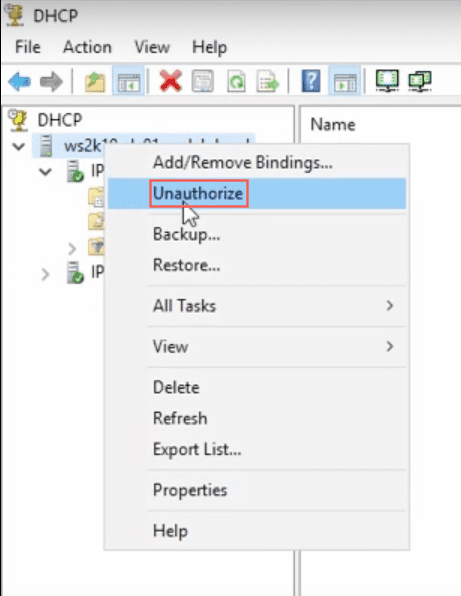This screenshot has width=461, height=596.
Task: Click the Up One Level folder icon
Action: pyautogui.click(x=95, y=81)
